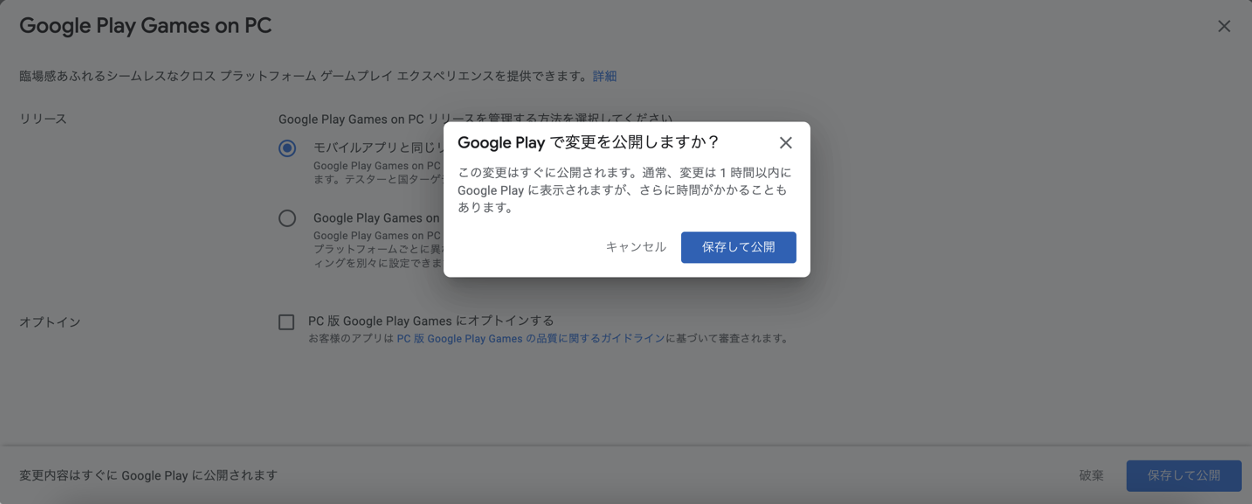Click キャンセル in the dialog
Screen dimensions: 1252x504
coord(635,247)
